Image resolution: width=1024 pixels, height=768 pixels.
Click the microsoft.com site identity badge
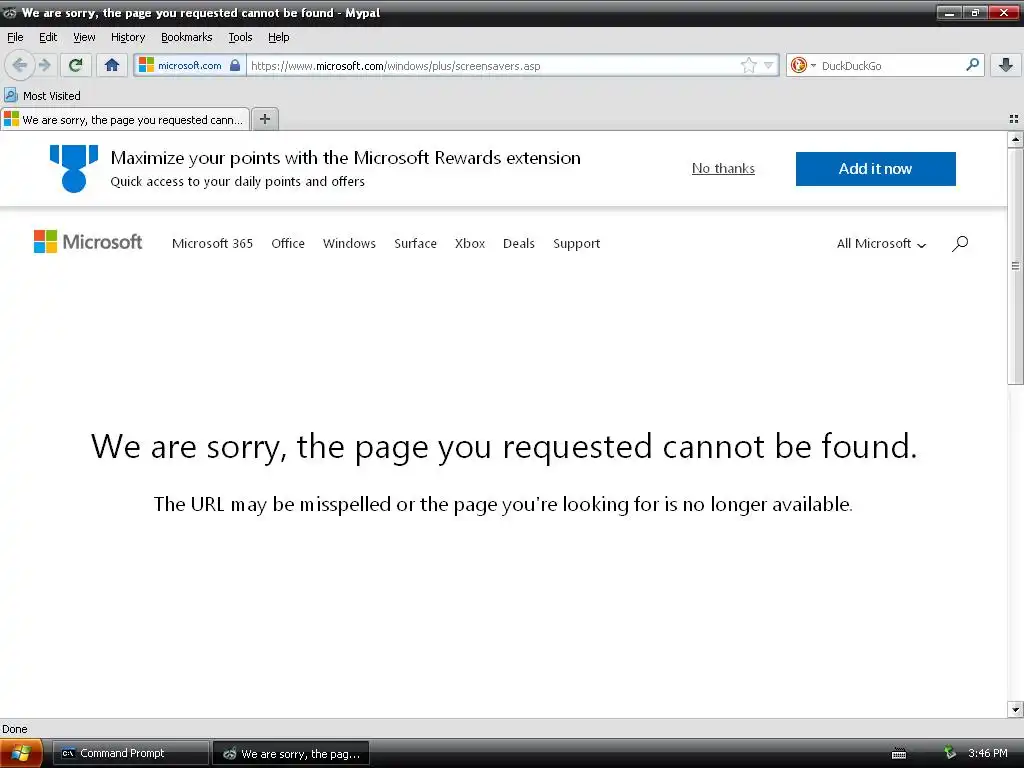190,65
